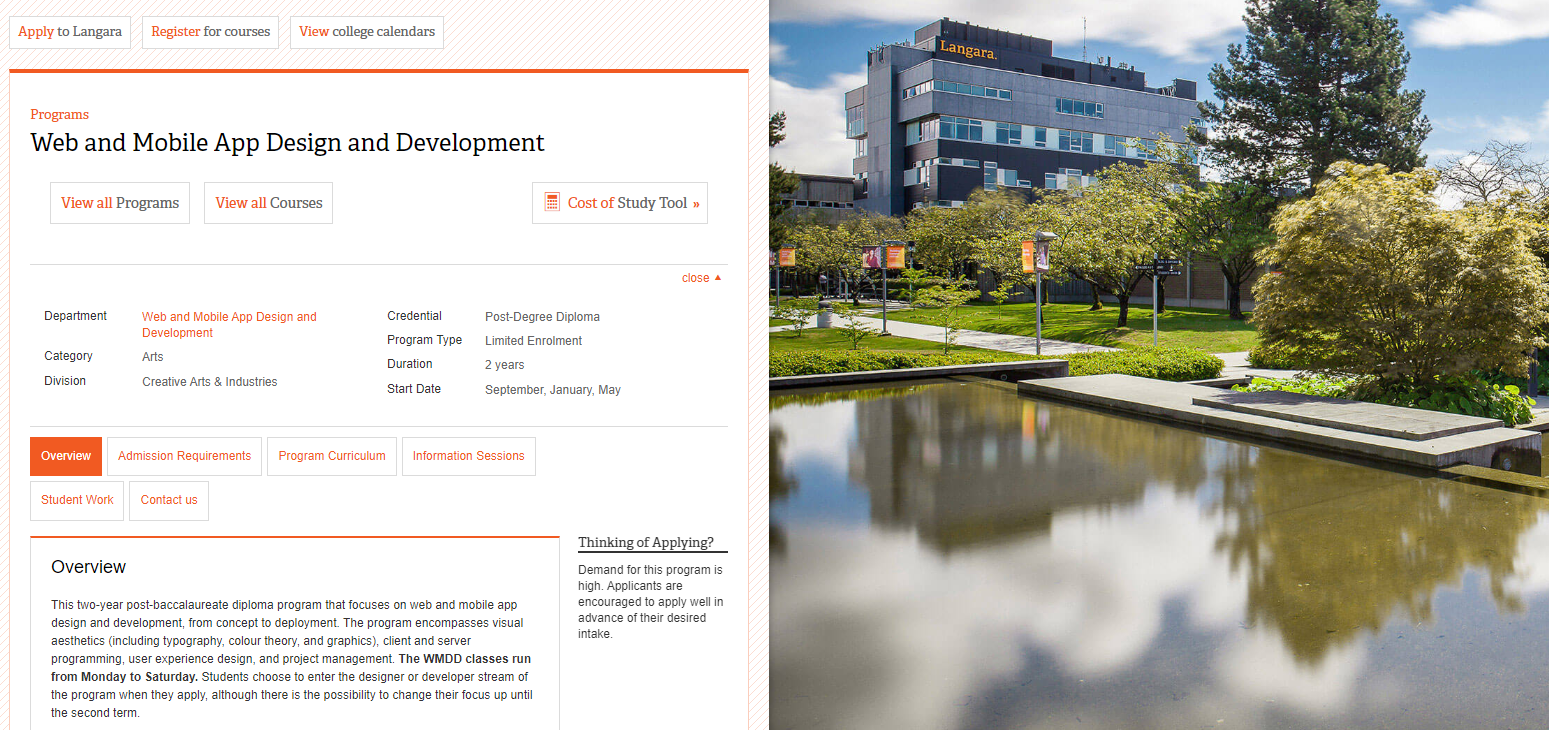The width and height of the screenshot is (1549, 730).
Task: Follow the Web and Mobile App Design department link
Action: click(x=229, y=325)
